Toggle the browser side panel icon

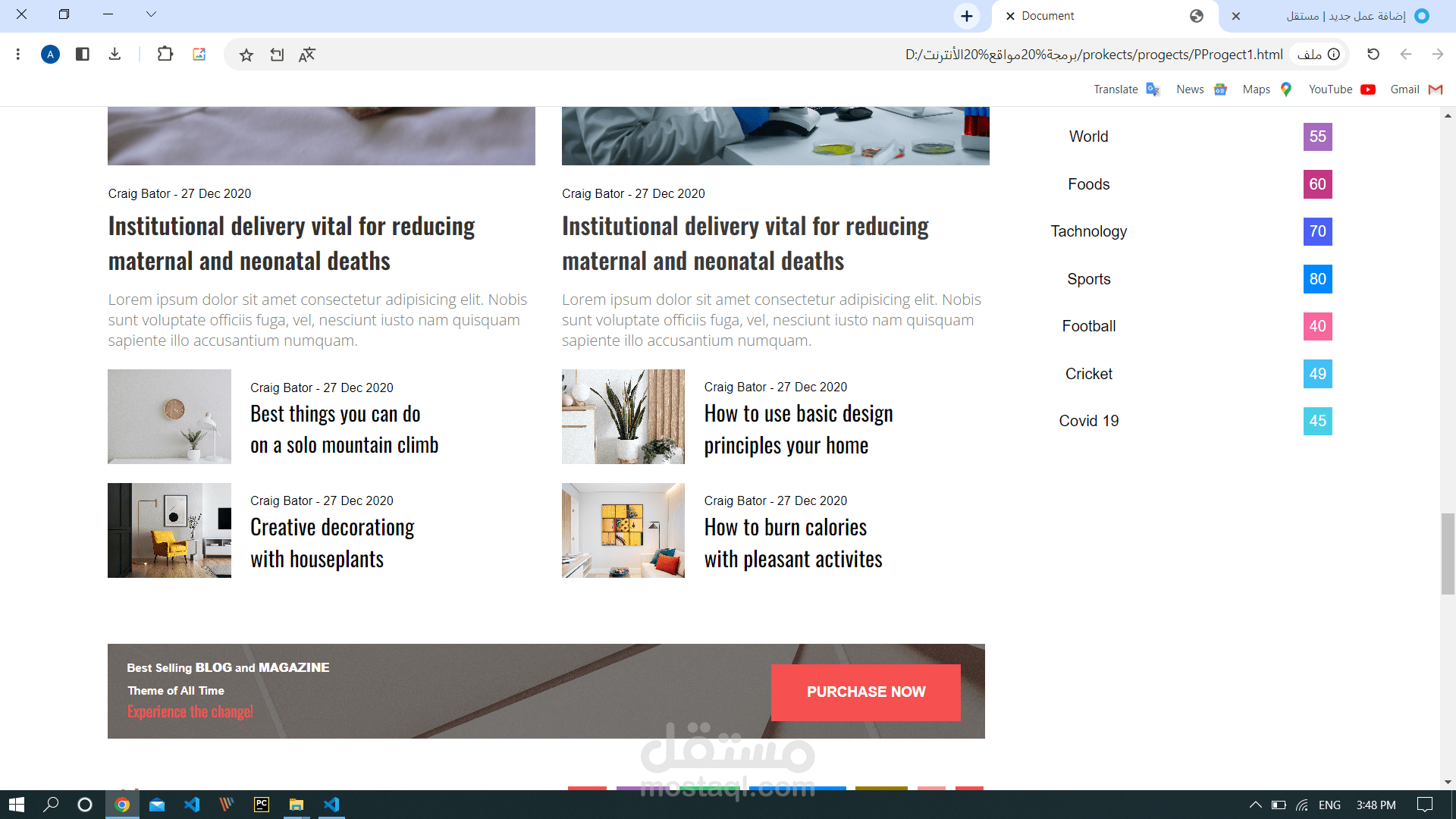(x=83, y=55)
